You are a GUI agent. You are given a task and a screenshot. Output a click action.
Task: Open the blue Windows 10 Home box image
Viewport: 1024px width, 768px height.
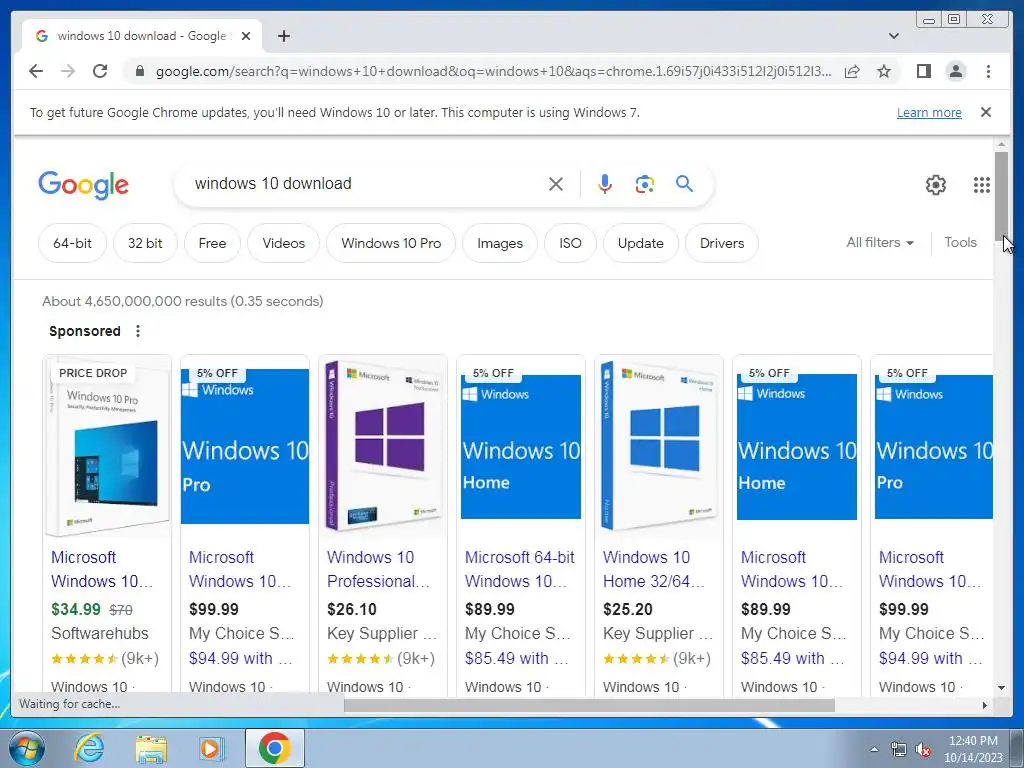[x=659, y=447]
